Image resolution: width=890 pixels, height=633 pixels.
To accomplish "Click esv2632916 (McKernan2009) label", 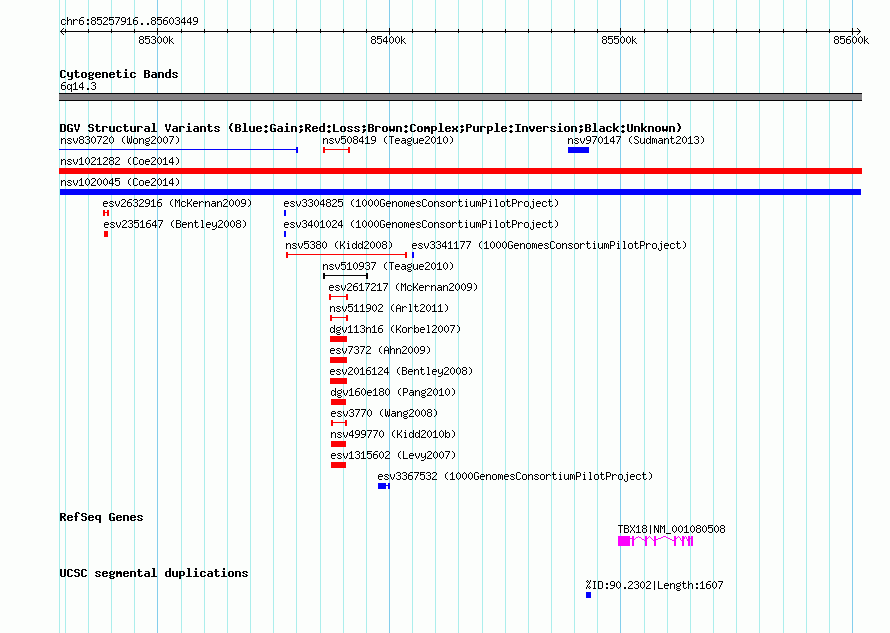I will pos(177,203).
